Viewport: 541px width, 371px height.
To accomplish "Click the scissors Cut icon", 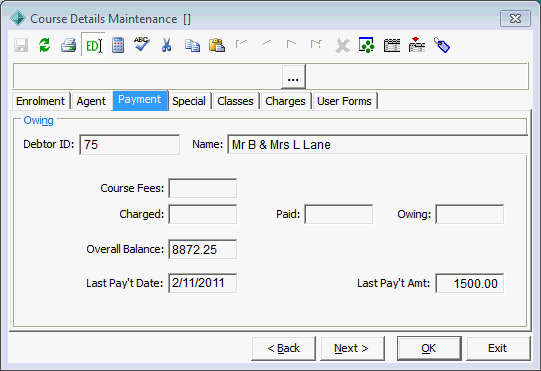I will 167,45.
